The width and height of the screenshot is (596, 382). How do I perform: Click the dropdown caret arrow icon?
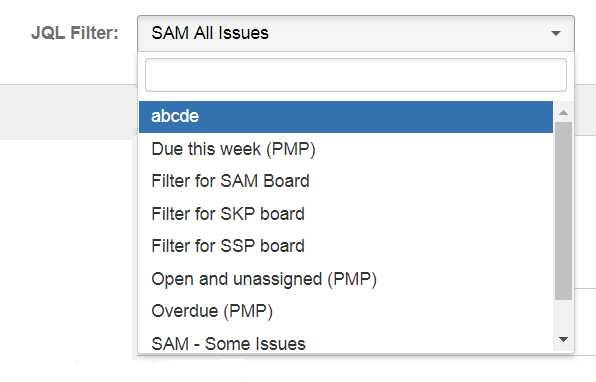556,33
